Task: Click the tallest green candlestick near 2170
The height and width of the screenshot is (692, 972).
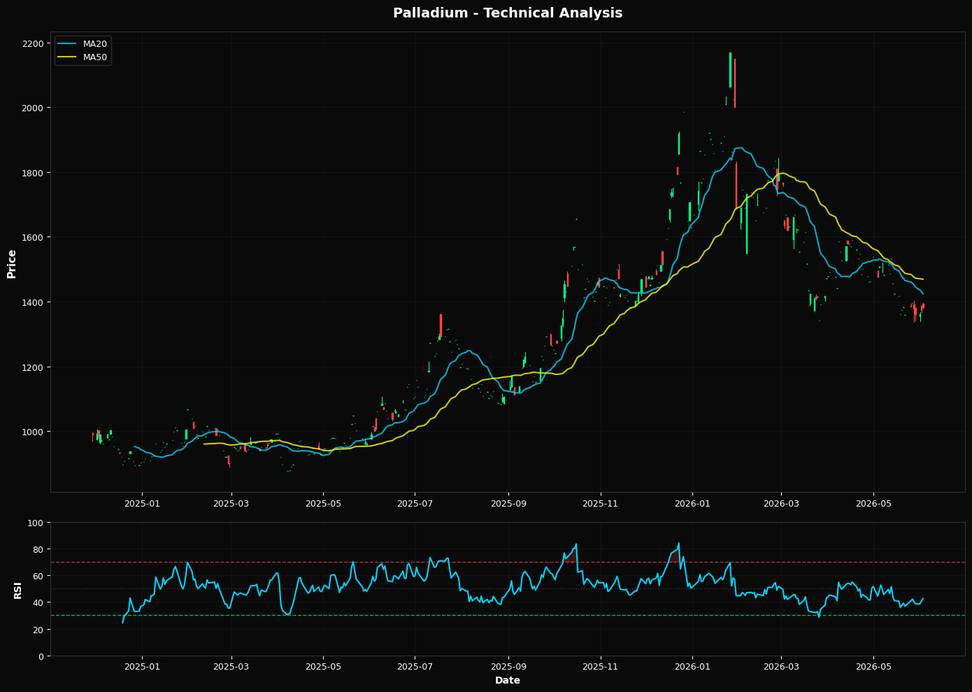Action: click(x=730, y=70)
